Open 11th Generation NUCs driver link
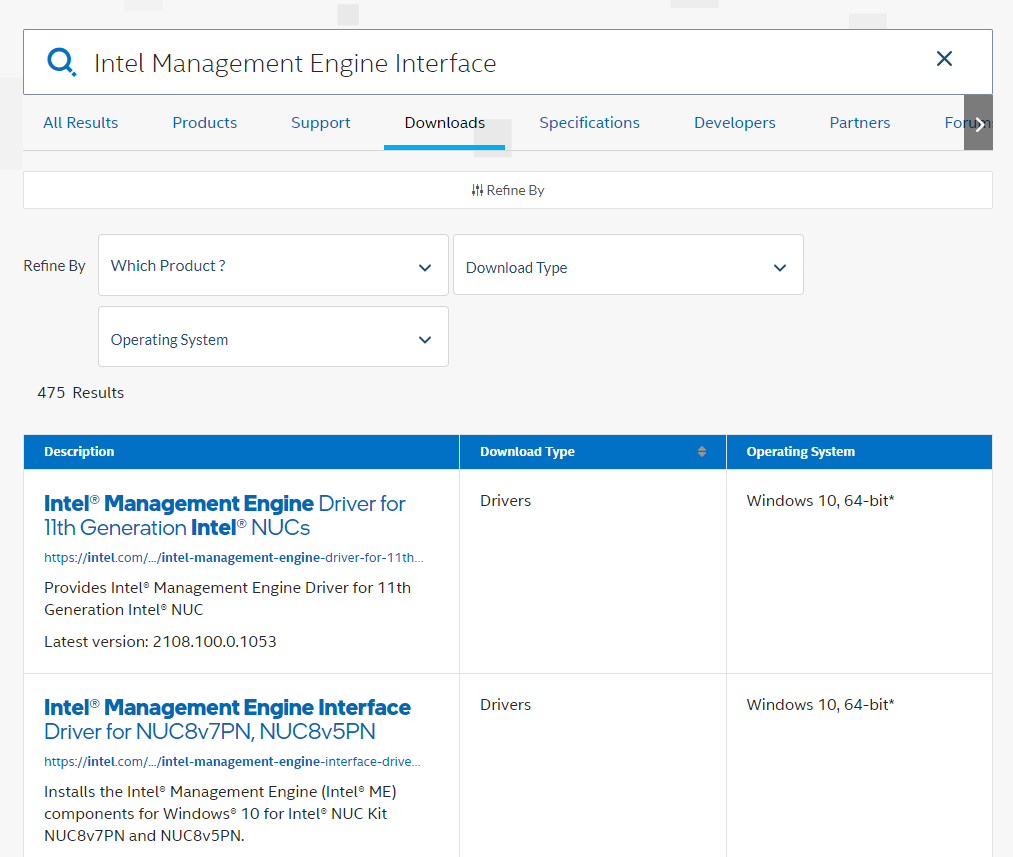 [x=224, y=515]
